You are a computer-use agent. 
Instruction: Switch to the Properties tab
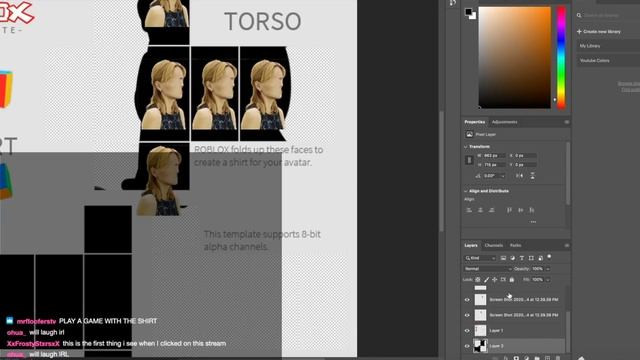tap(475, 122)
